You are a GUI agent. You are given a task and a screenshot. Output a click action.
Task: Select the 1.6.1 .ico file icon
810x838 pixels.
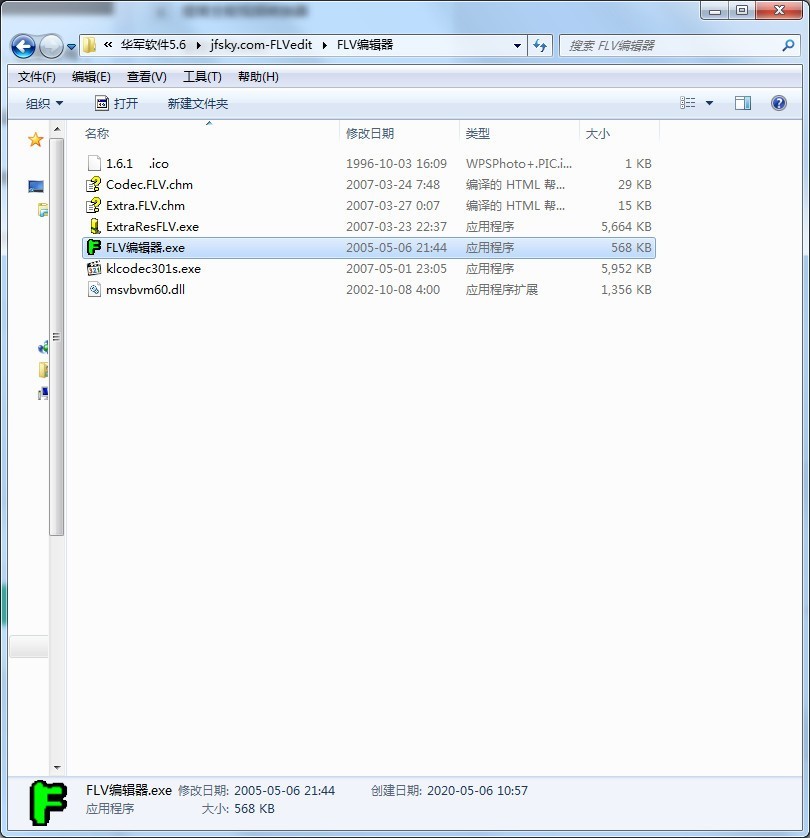click(94, 163)
